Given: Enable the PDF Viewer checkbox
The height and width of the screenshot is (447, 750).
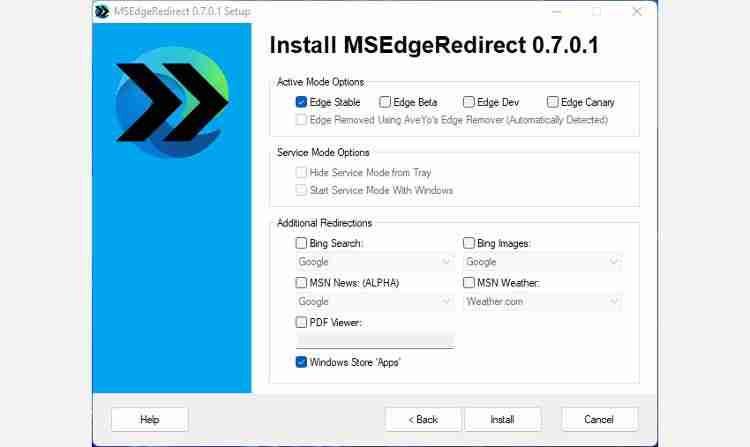Looking at the screenshot, I should [301, 323].
